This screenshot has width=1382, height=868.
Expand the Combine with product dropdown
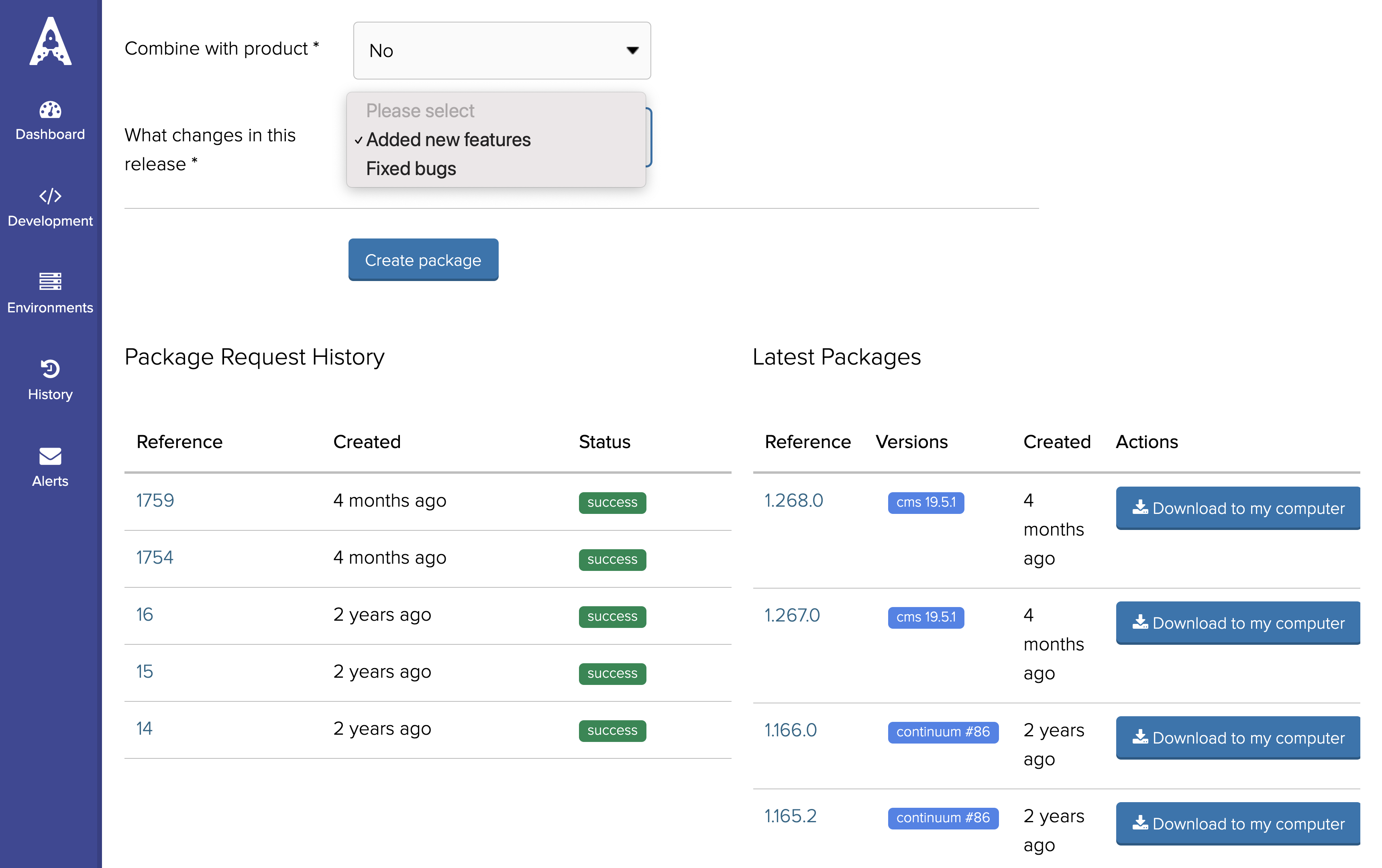pos(501,51)
